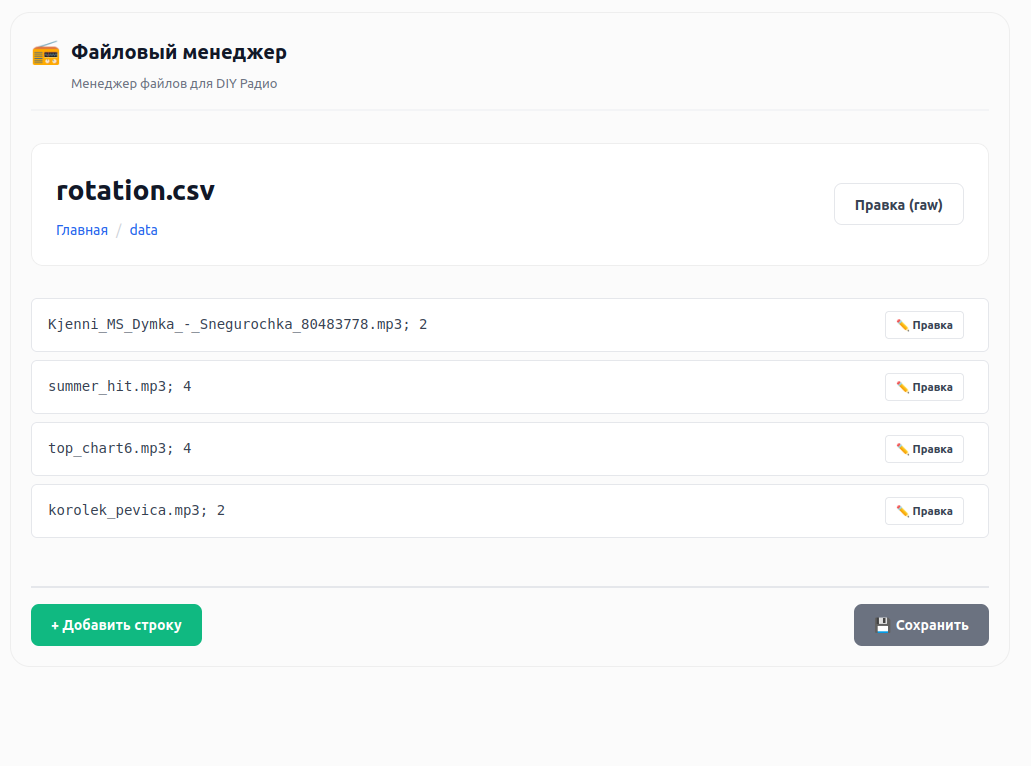Click the value 4 in the top_chart6.mp3 row
Screen dimensions: 1031x766
[x=187, y=449]
